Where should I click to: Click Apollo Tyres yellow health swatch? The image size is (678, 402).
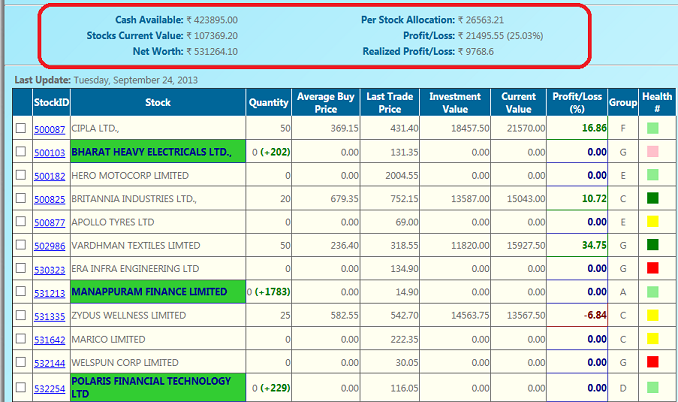[x=652, y=221]
